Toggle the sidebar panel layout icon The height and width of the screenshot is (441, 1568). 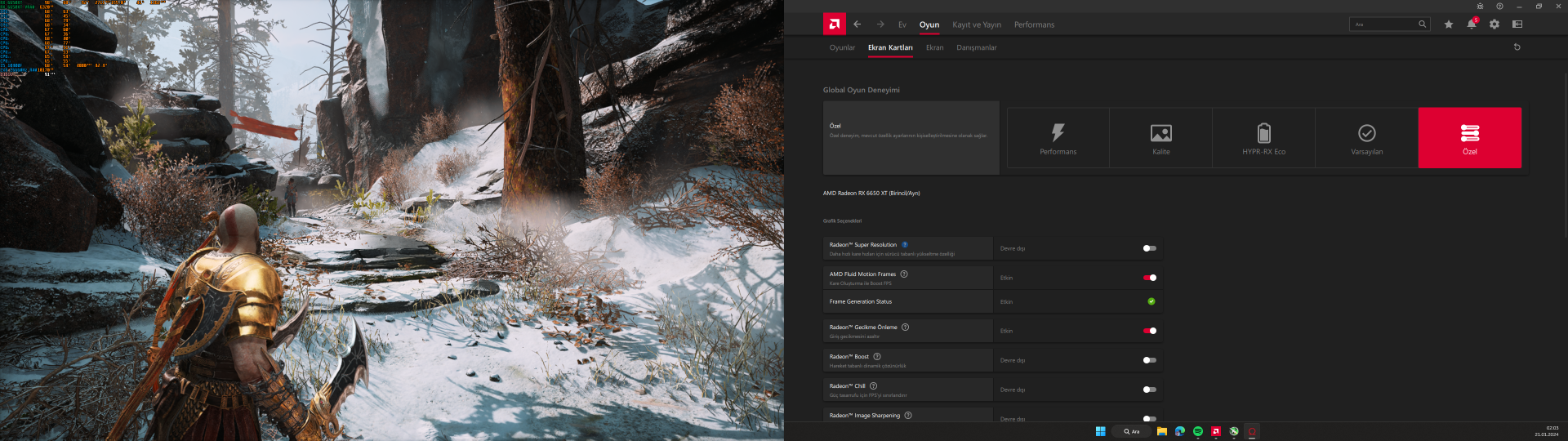pyautogui.click(x=1517, y=24)
